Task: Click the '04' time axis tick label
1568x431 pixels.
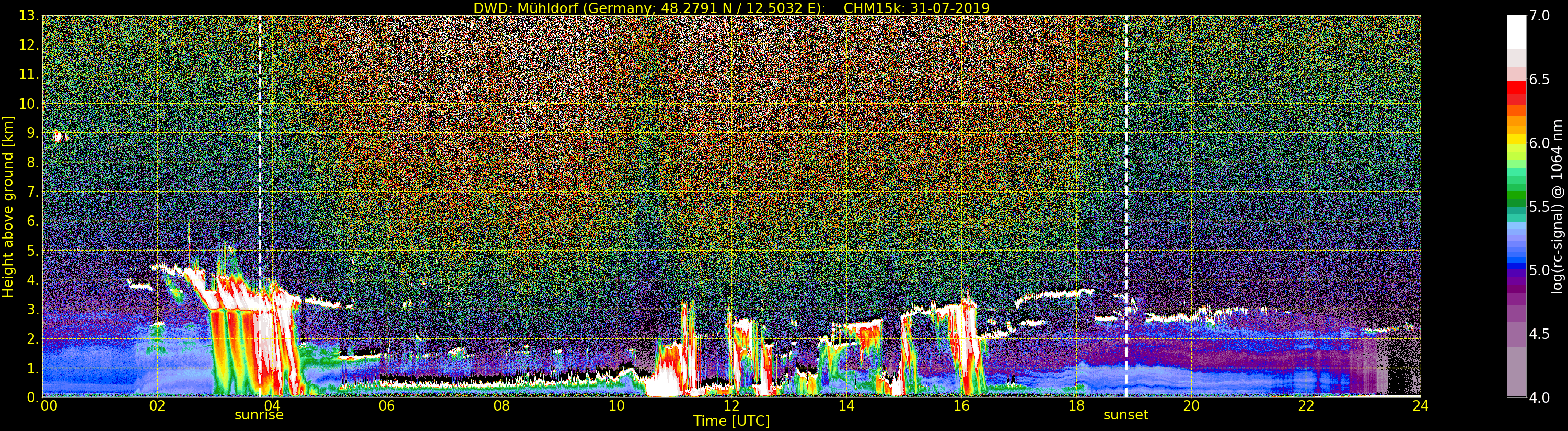Action: click(x=272, y=405)
